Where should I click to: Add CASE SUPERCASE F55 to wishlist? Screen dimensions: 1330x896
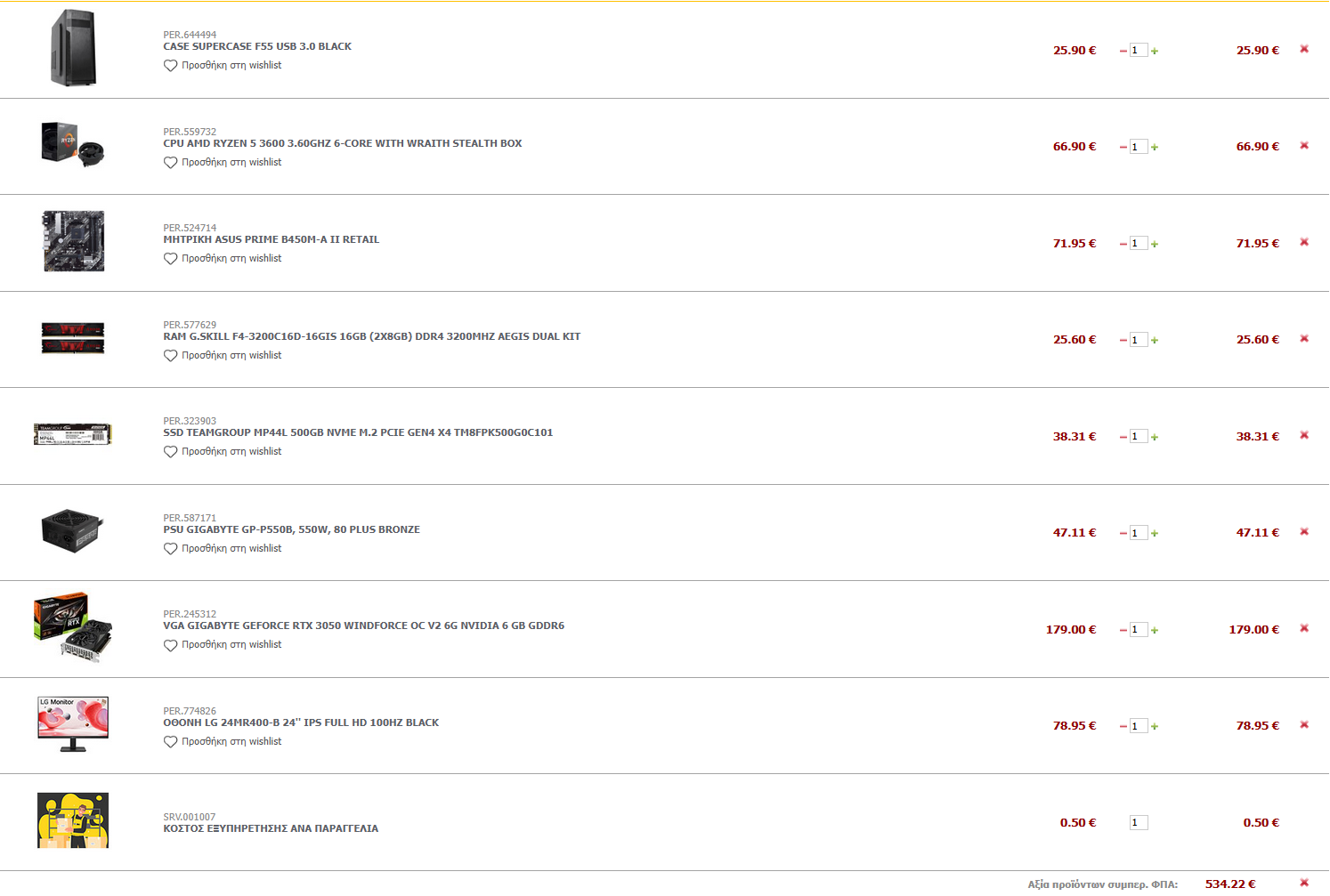[x=223, y=66]
